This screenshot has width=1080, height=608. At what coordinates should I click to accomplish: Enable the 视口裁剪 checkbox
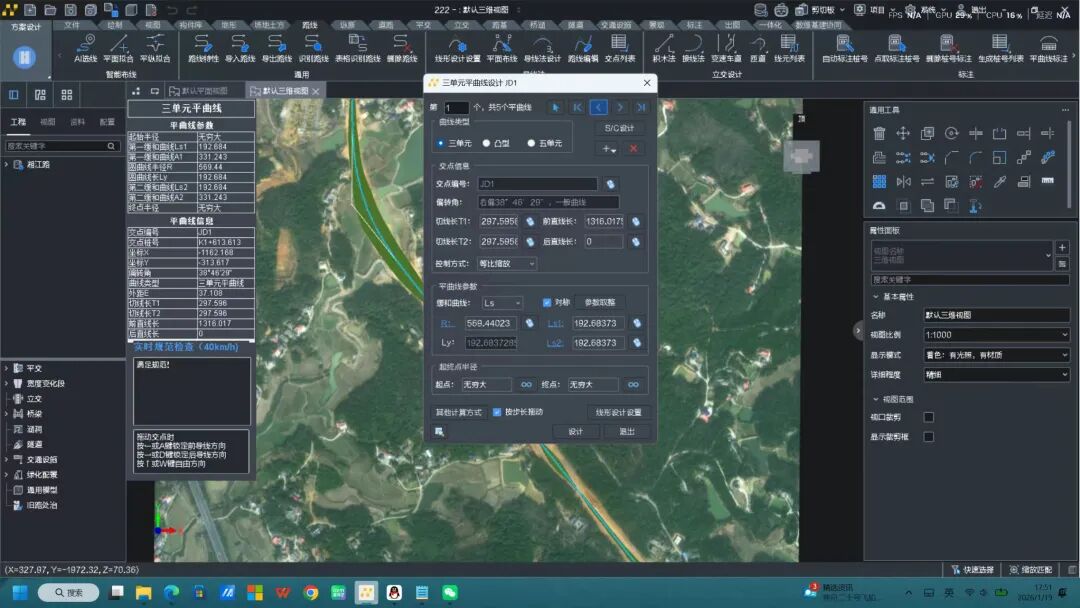(x=928, y=417)
